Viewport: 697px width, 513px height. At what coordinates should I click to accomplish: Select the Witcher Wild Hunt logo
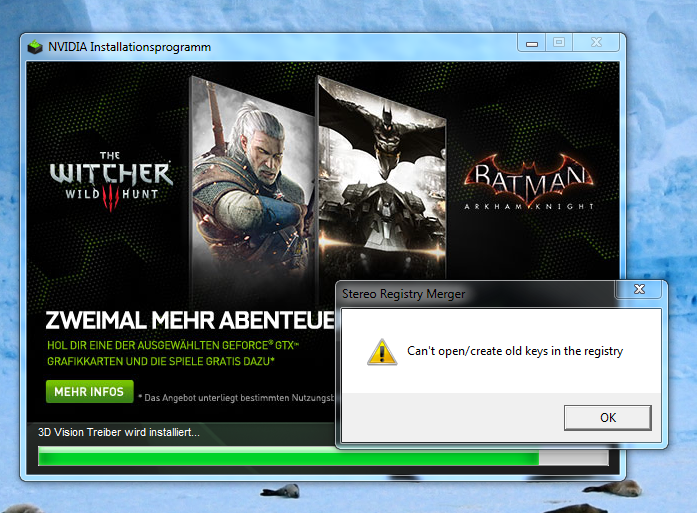111,181
